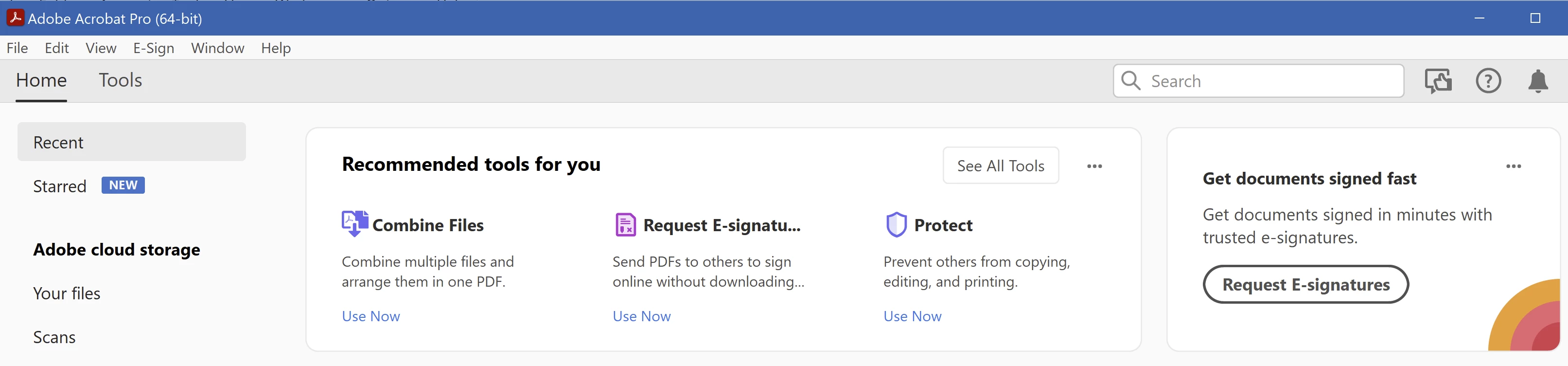
Task: Click the magnifying glass search icon
Action: click(1130, 80)
